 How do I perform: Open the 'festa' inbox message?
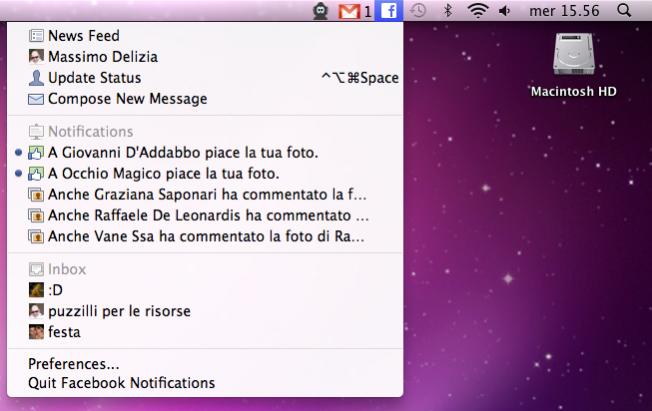[x=205, y=332]
